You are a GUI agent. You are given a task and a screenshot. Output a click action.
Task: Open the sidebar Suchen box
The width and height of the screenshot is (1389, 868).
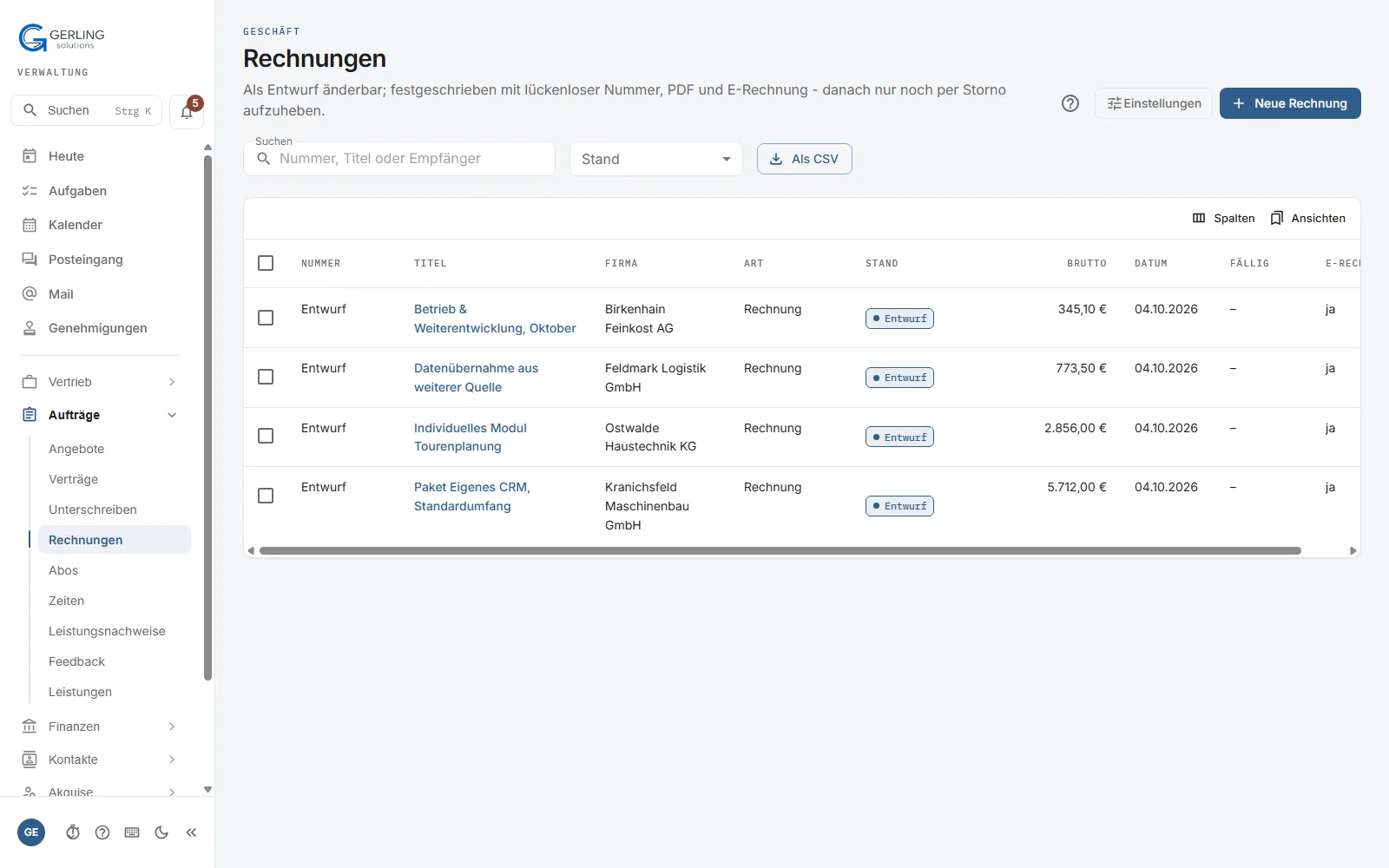pyautogui.click(x=87, y=110)
